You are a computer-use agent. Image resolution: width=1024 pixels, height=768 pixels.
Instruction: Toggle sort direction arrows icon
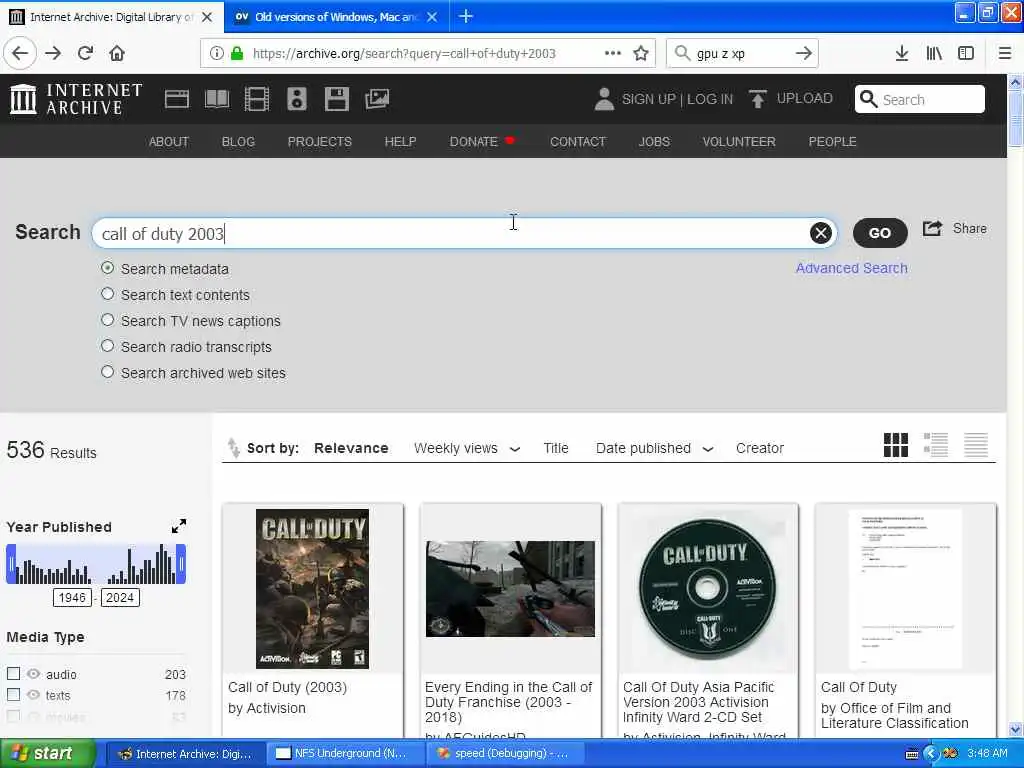coord(233,448)
